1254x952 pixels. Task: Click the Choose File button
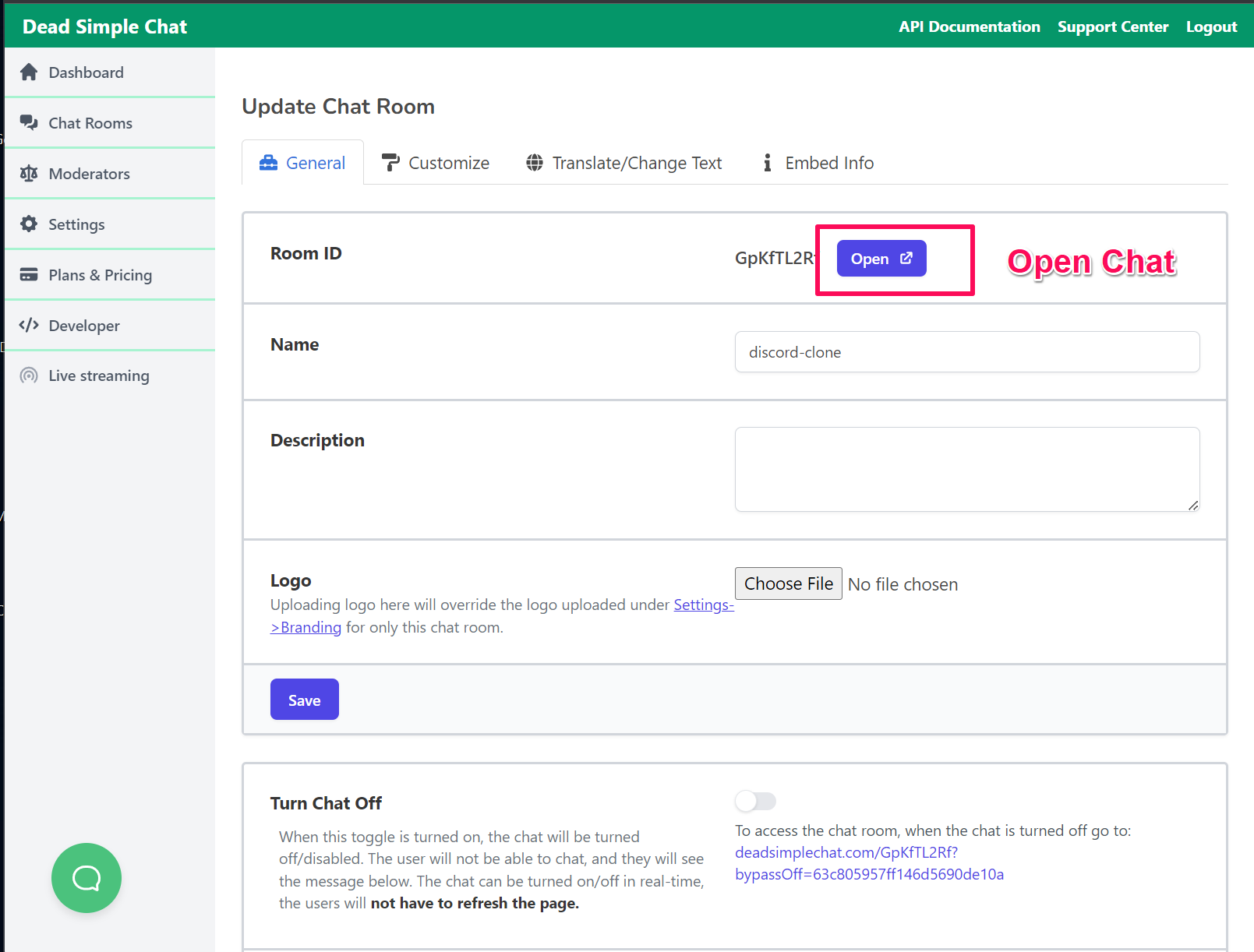789,584
